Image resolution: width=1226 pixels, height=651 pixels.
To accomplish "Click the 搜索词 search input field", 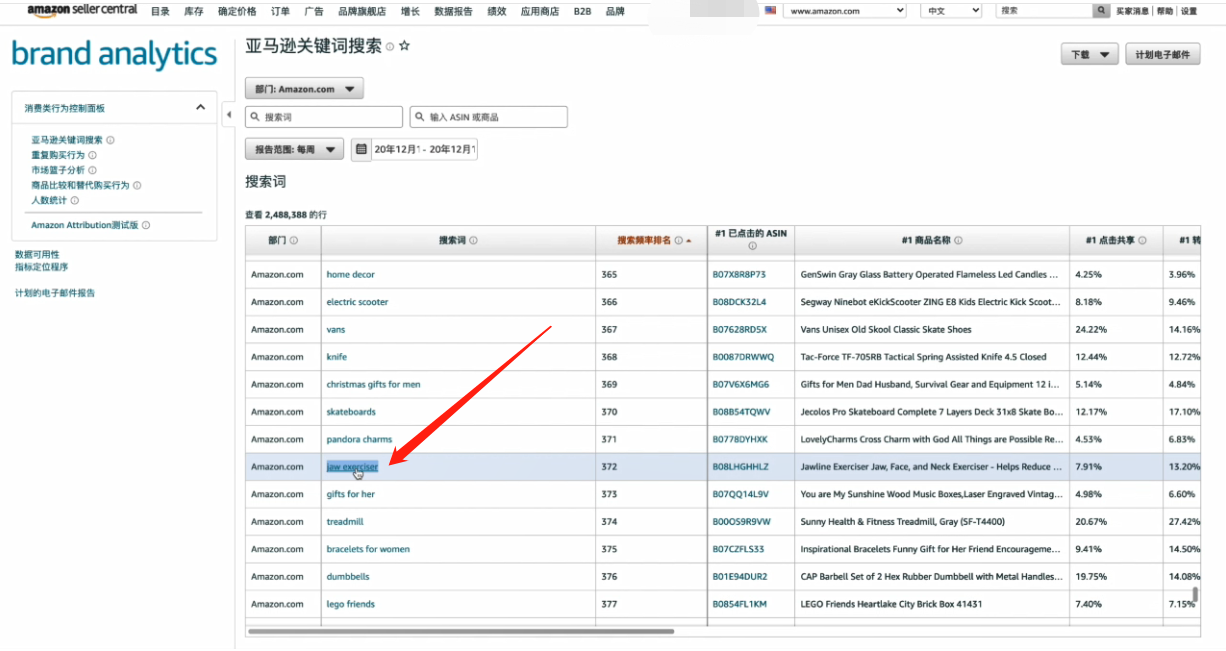I will [324, 117].
